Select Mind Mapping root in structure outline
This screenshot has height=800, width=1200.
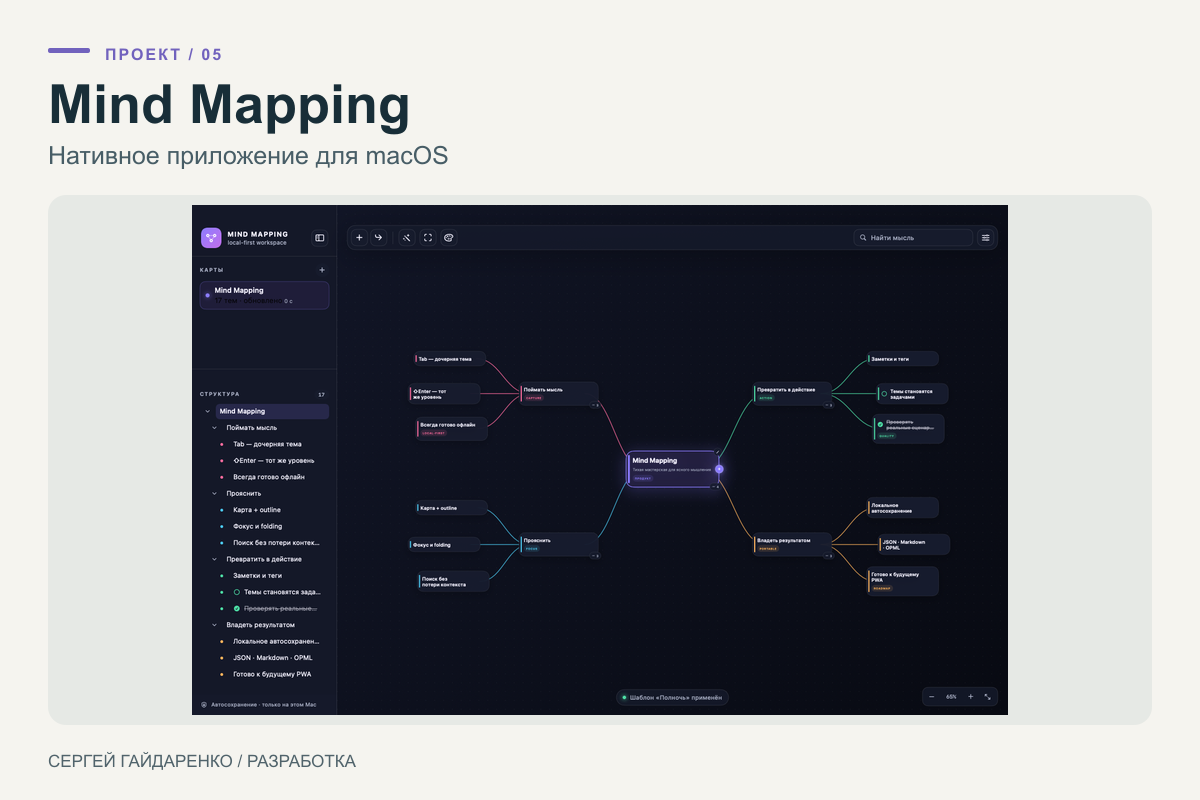pyautogui.click(x=272, y=411)
